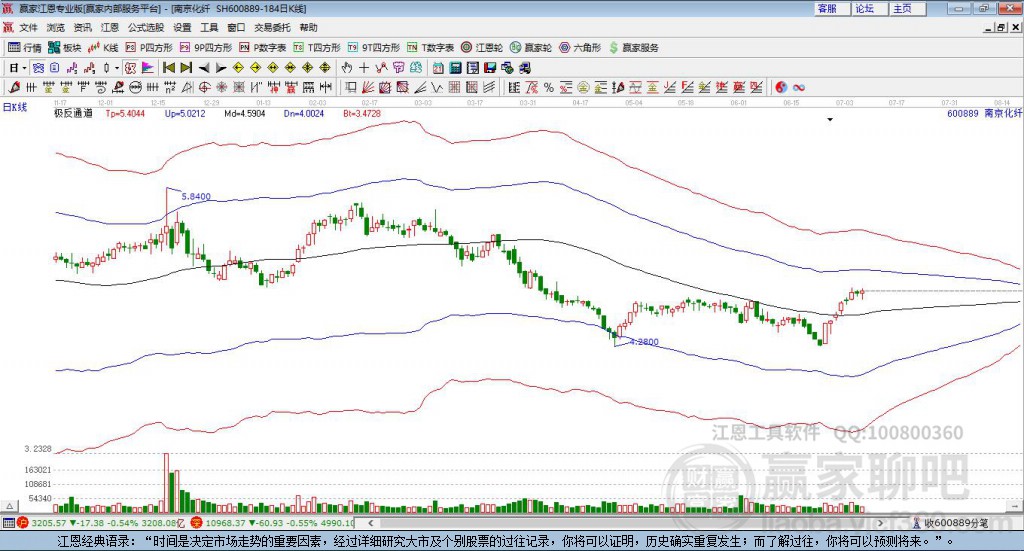This screenshot has width=1024, height=551.
Task: Open the 帮助 menu
Action: [308, 27]
